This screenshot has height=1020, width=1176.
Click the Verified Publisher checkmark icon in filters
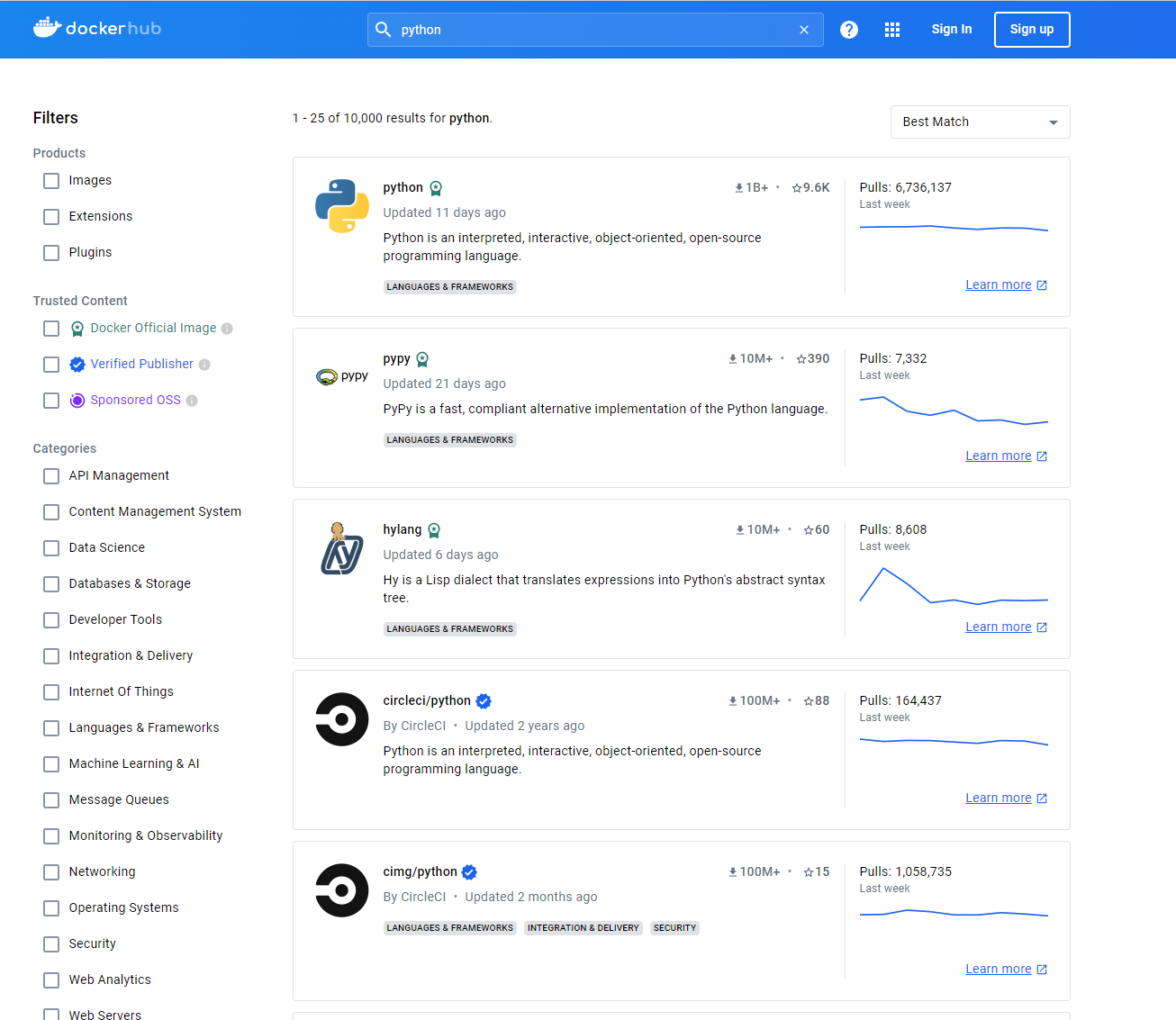(x=77, y=365)
